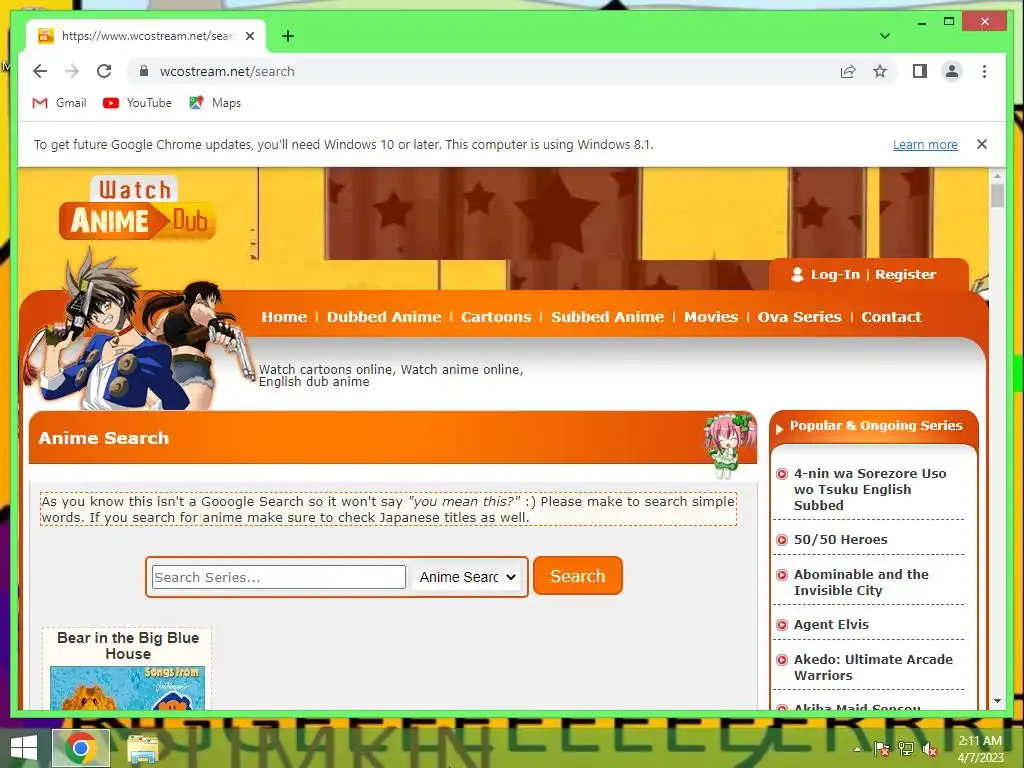Click the page scrollbar thumb
The image size is (1024, 768).
click(997, 196)
